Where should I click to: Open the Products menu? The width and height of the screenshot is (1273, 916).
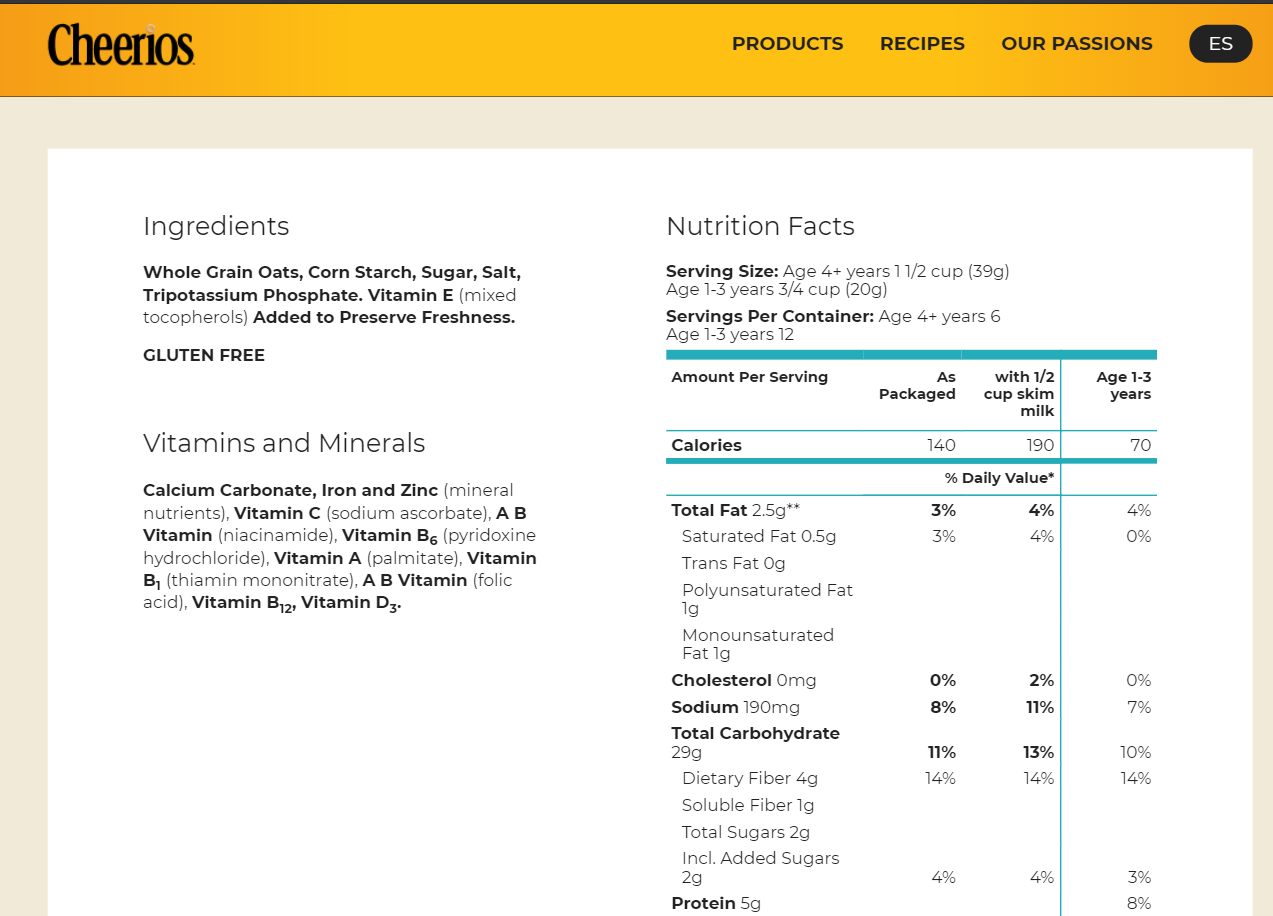point(787,44)
